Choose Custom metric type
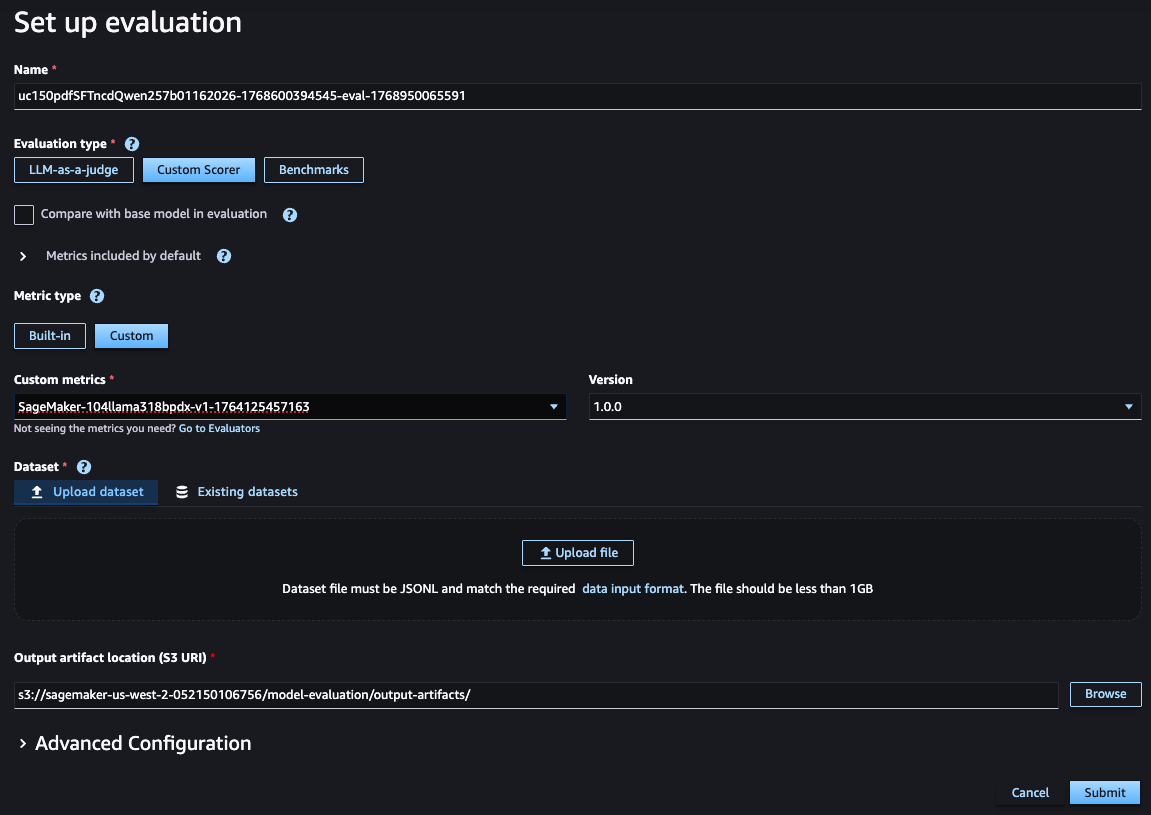The width and height of the screenshot is (1151, 815). coord(131,336)
